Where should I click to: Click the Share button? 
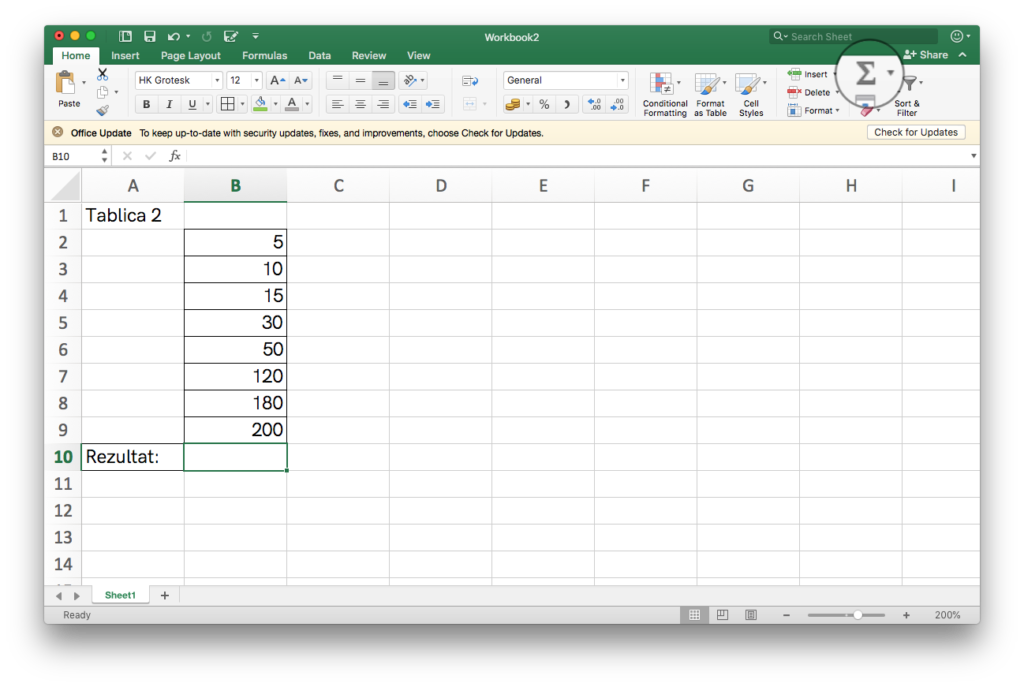pos(926,55)
